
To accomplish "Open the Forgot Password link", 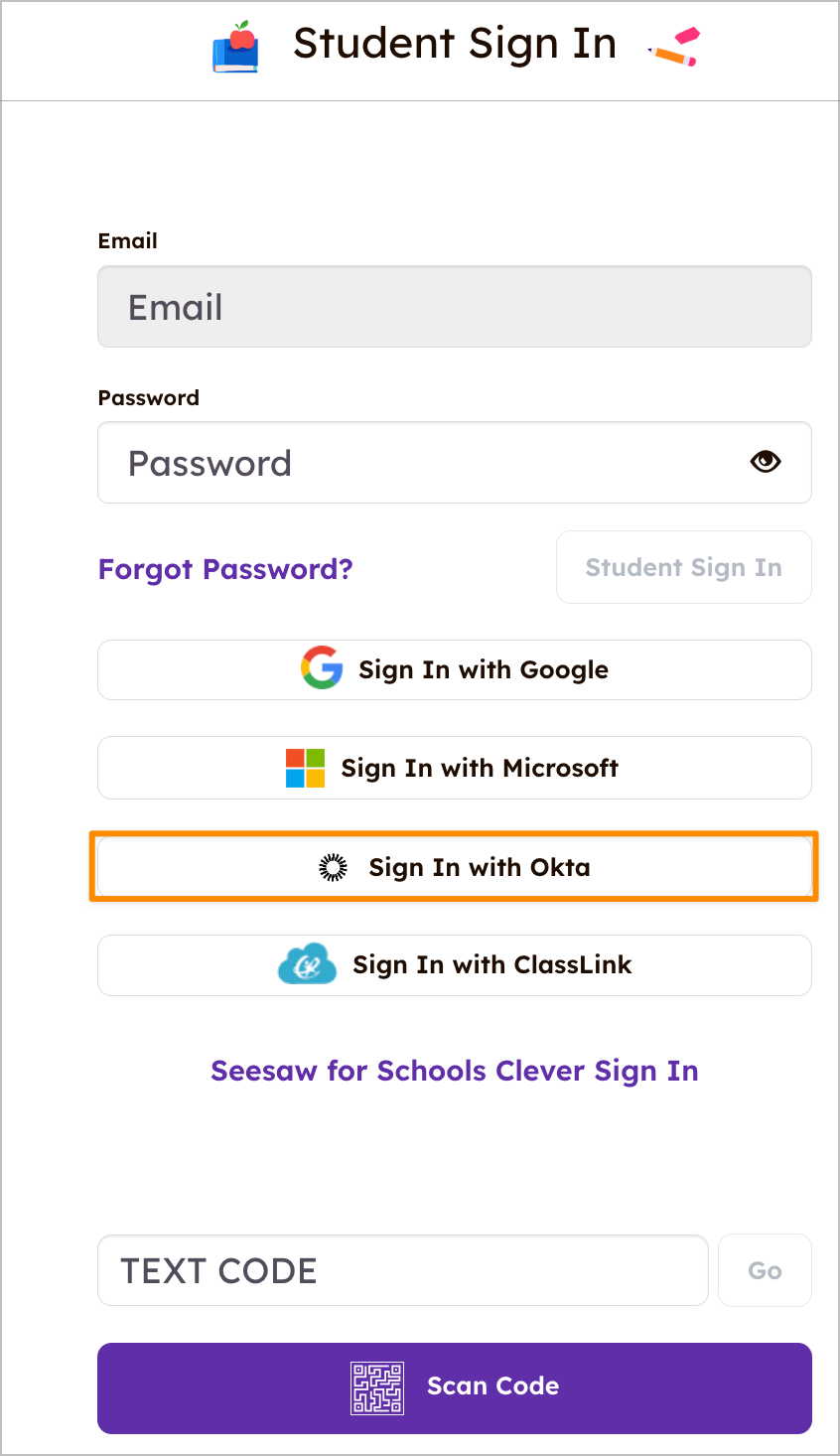I will click(x=225, y=569).
